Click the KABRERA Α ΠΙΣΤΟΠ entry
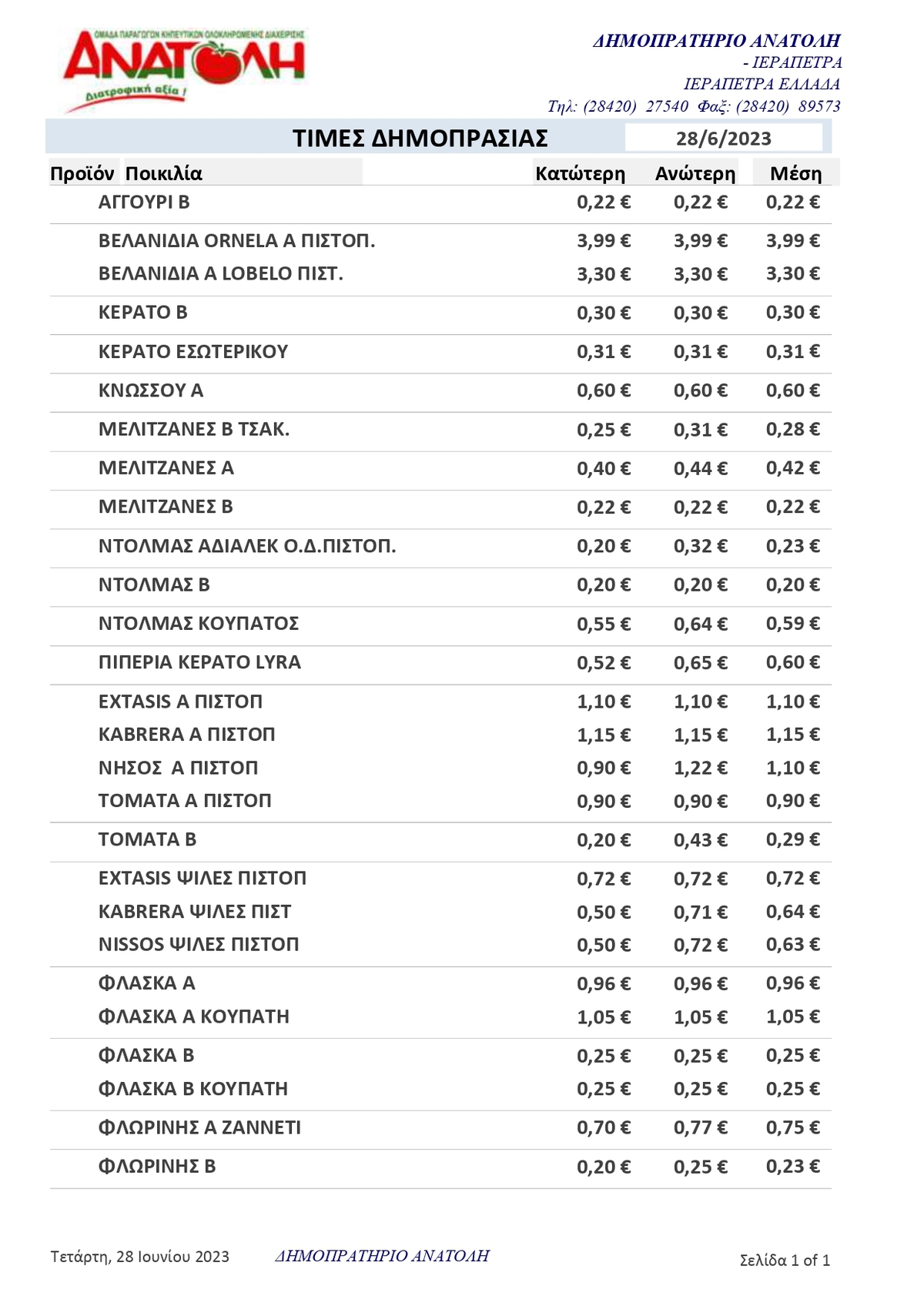924x1306 pixels. click(186, 735)
